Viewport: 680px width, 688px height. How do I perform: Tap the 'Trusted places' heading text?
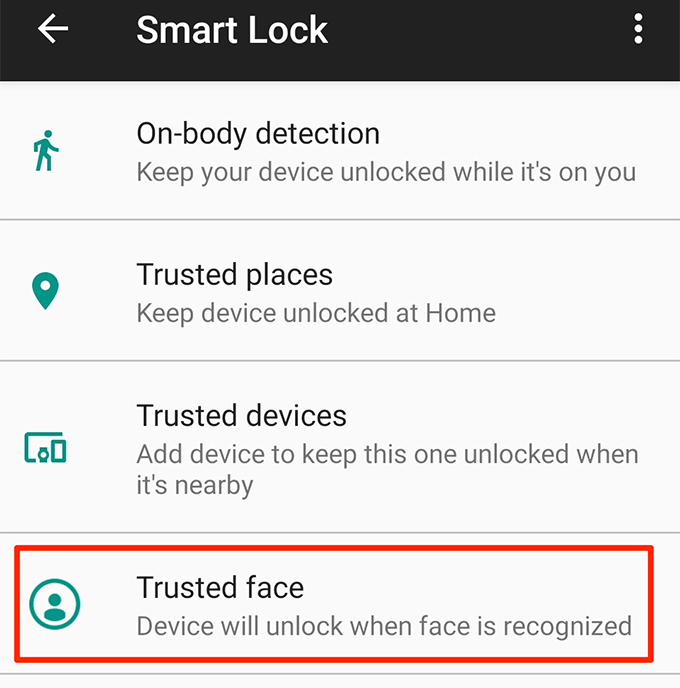pos(235,275)
